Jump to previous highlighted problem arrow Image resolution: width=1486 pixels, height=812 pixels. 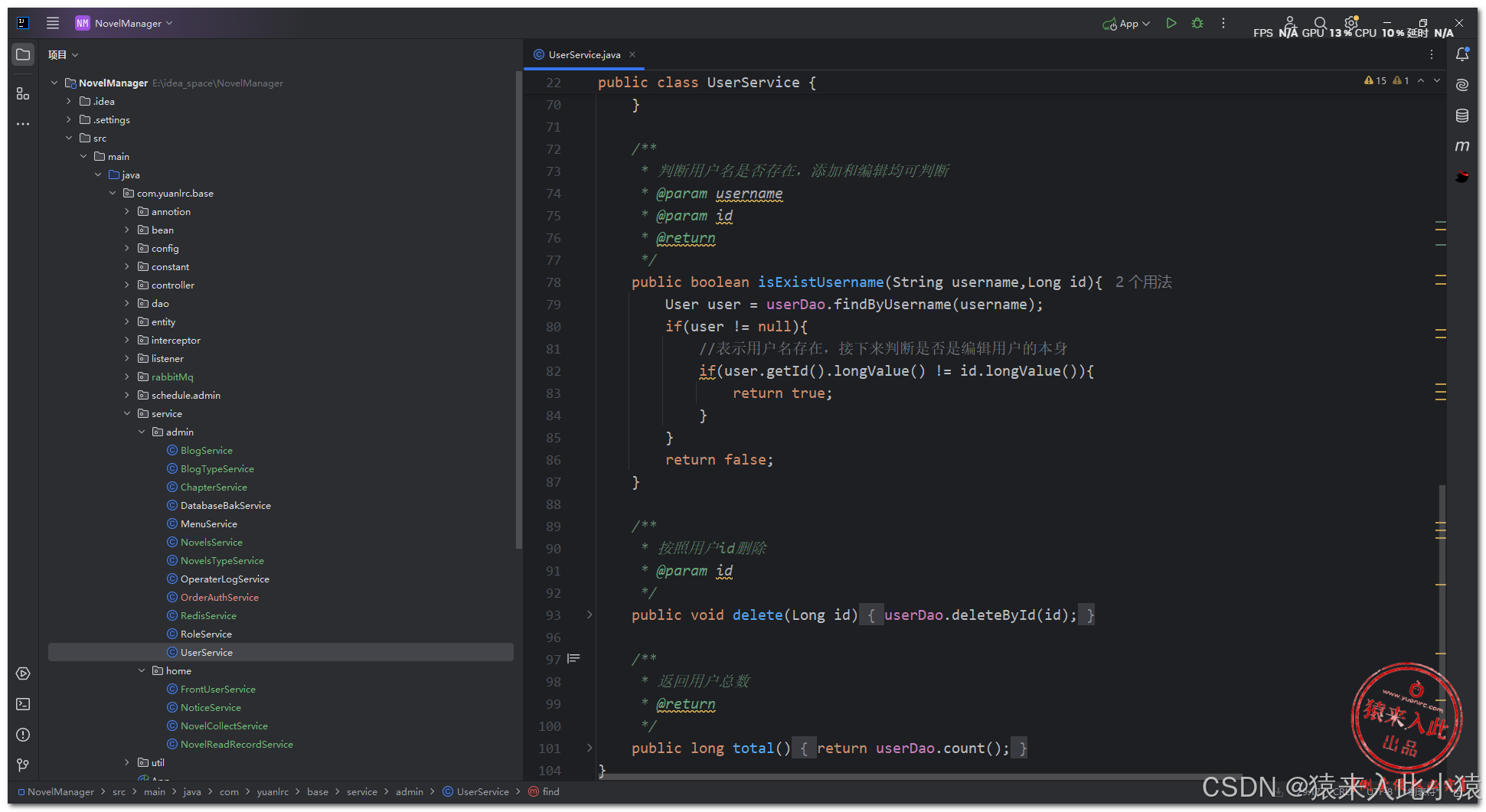tap(1421, 80)
